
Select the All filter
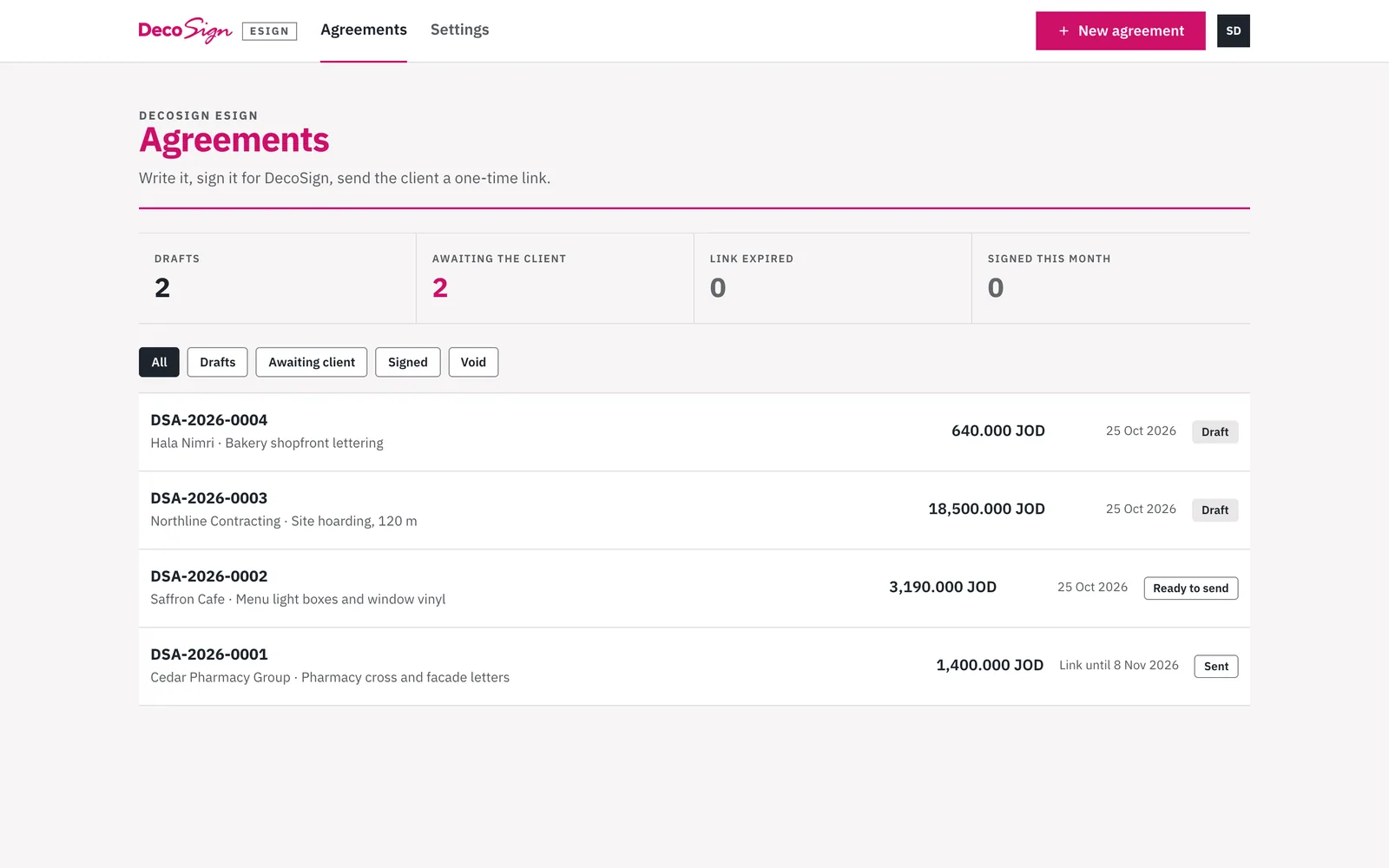point(159,362)
